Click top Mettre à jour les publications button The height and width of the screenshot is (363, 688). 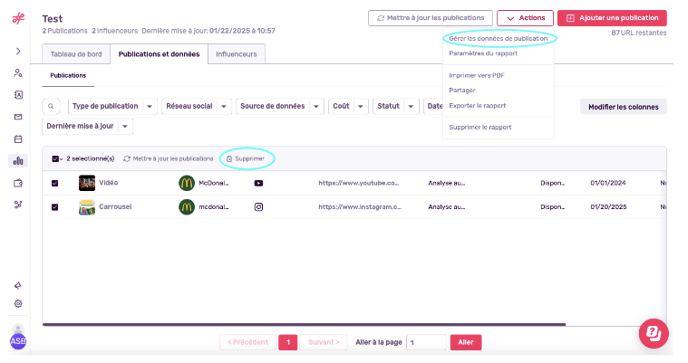(430, 18)
